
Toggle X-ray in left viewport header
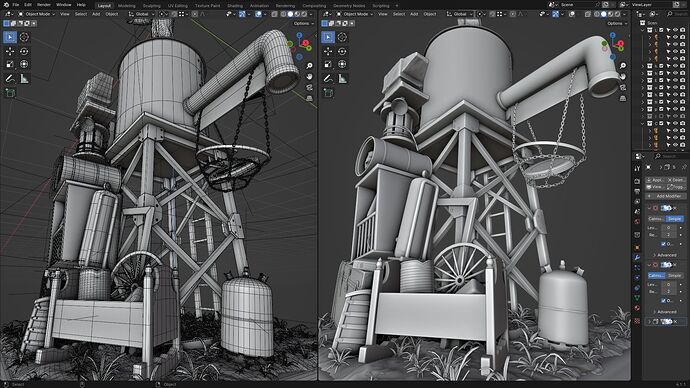point(274,14)
